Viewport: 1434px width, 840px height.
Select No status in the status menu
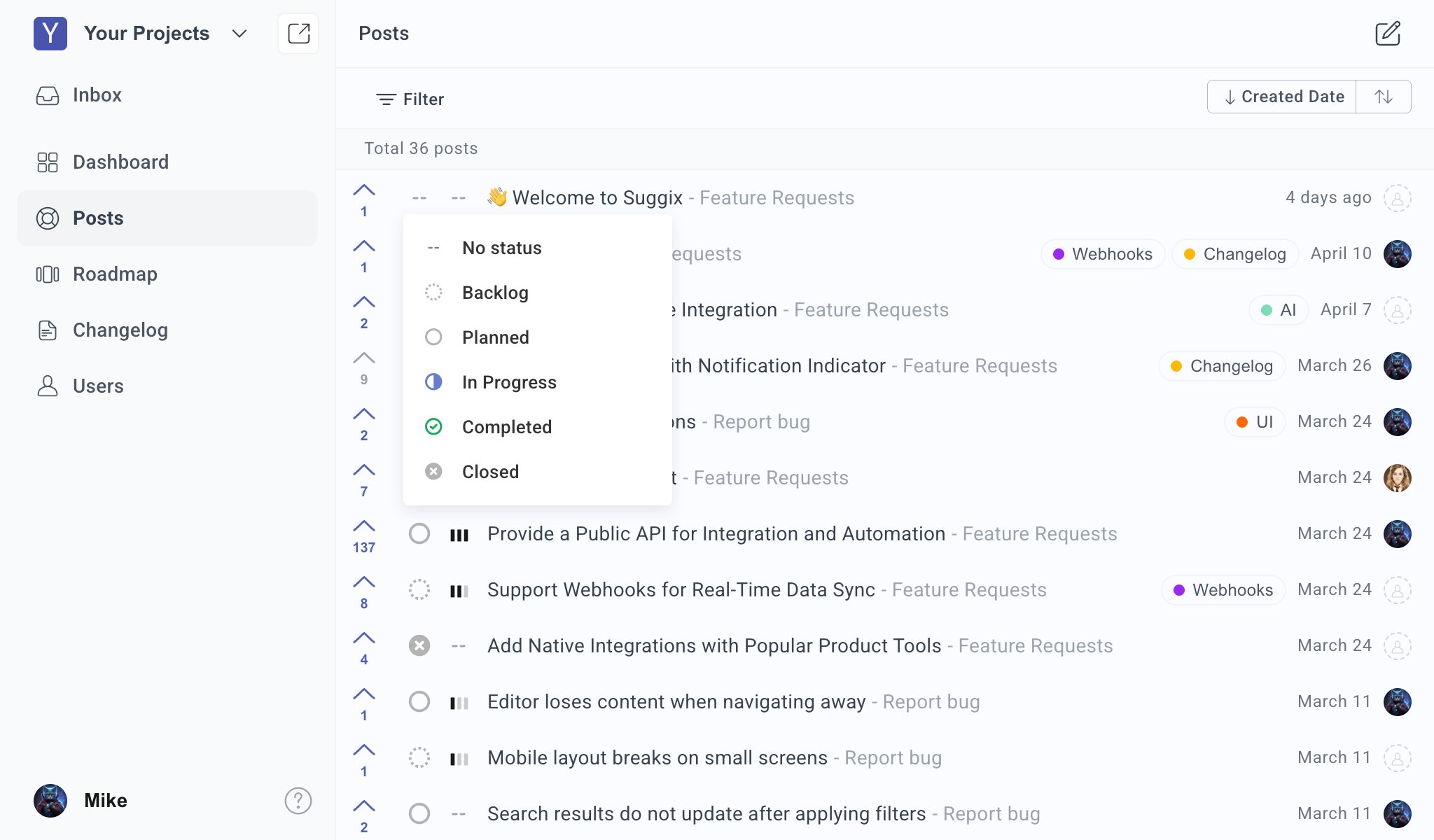pyautogui.click(x=538, y=248)
